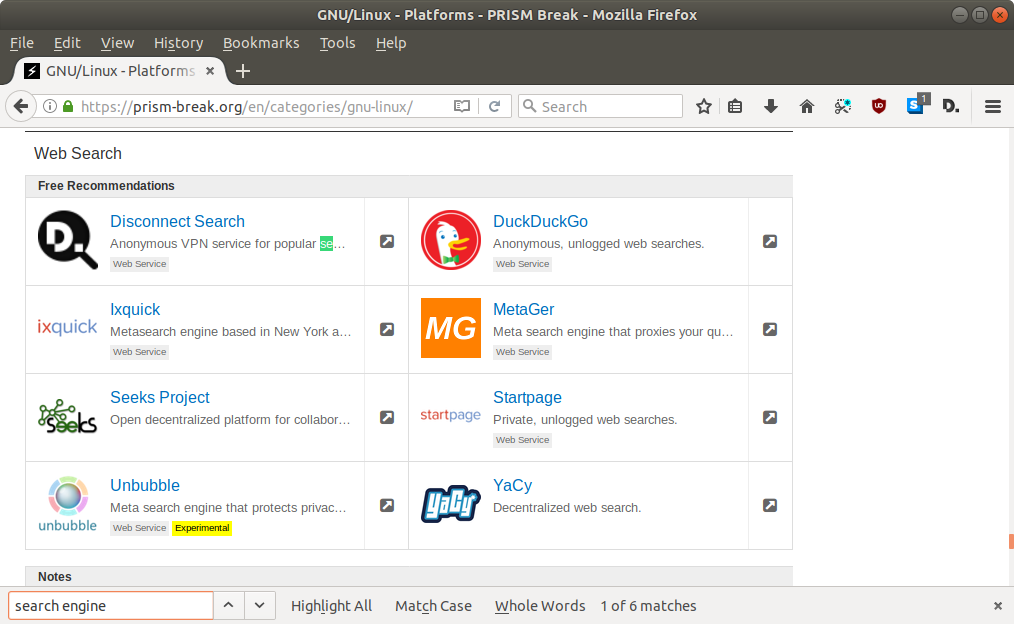
Task: Close the find bar
Action: coord(998,606)
